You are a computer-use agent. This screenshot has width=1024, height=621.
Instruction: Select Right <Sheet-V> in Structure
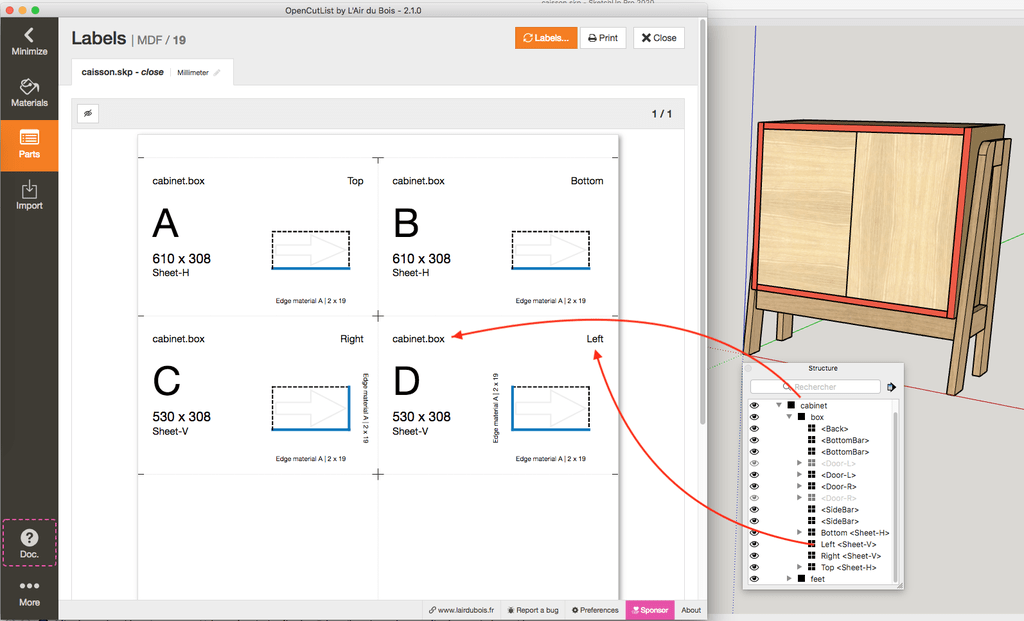tap(850, 556)
